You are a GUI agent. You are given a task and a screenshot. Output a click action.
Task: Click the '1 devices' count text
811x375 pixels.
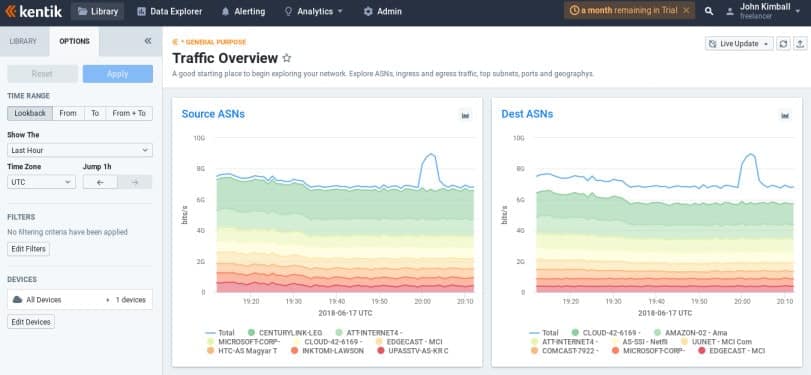(x=130, y=299)
